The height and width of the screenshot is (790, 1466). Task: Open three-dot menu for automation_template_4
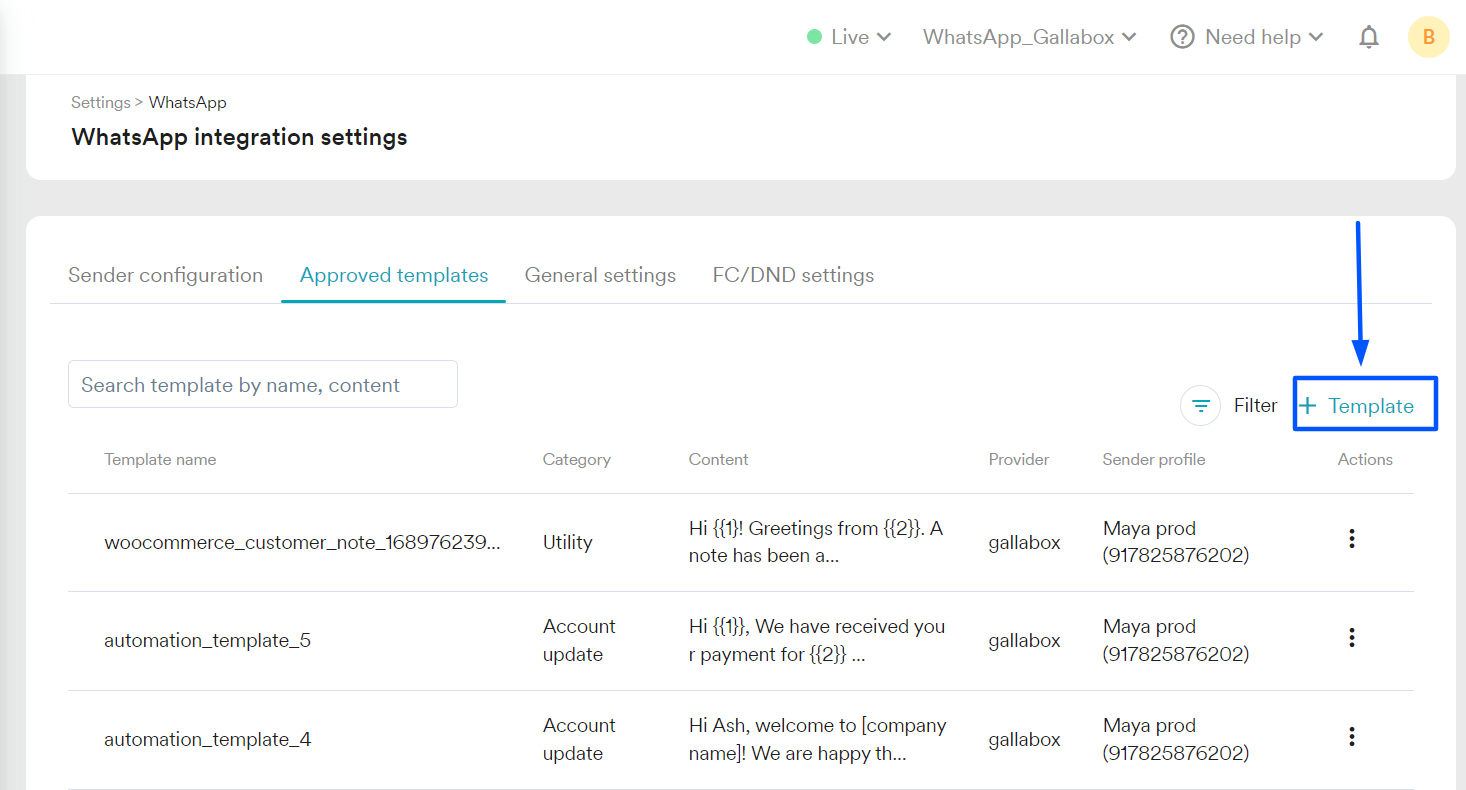(x=1351, y=737)
